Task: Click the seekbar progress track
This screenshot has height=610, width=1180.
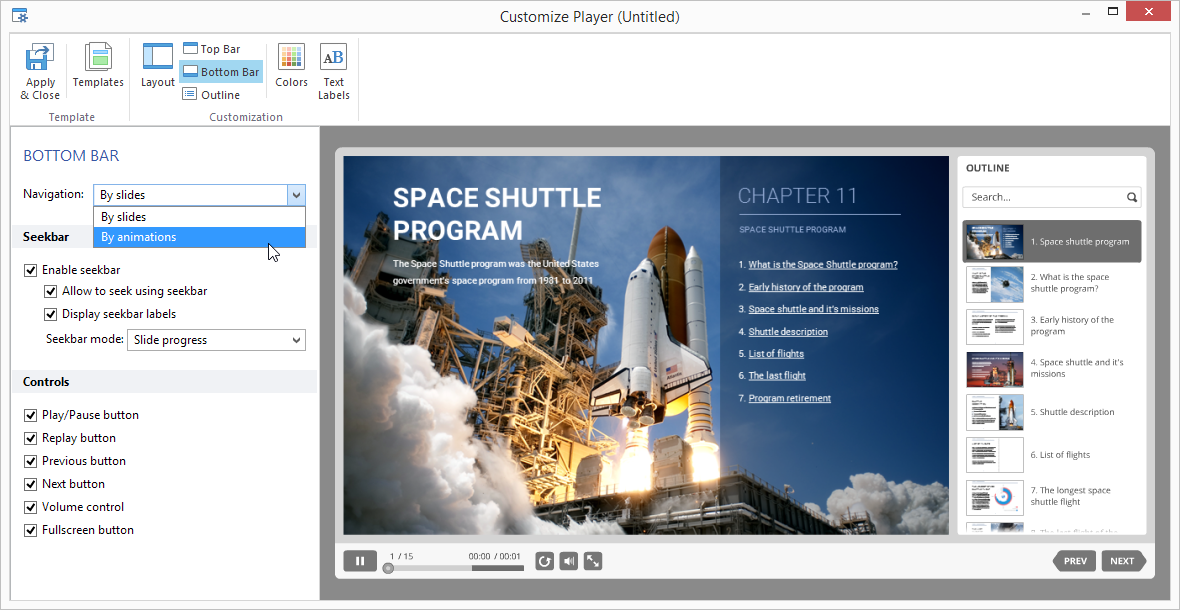Action: (455, 569)
